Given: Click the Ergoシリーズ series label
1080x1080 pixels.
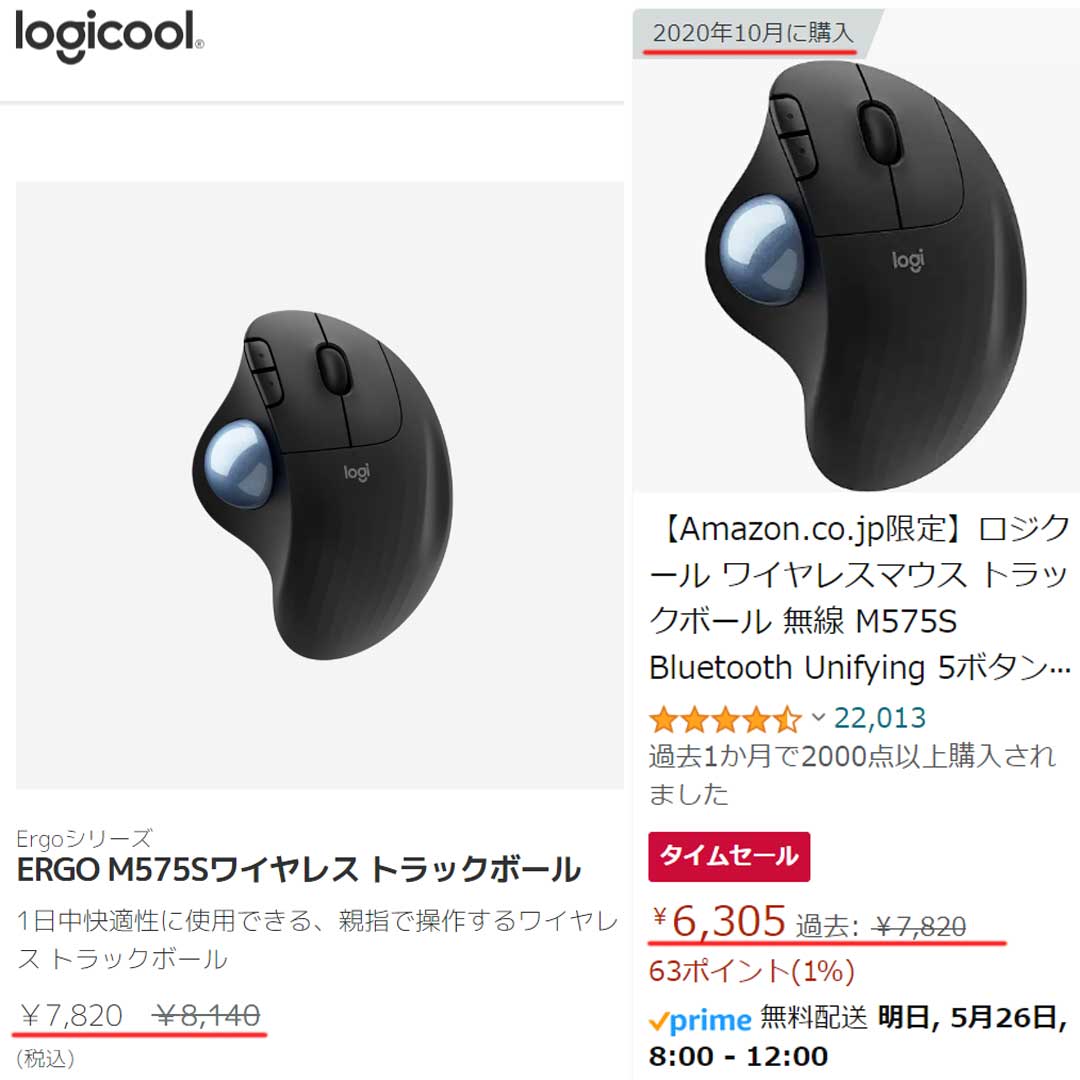Looking at the screenshot, I should pyautogui.click(x=84, y=838).
